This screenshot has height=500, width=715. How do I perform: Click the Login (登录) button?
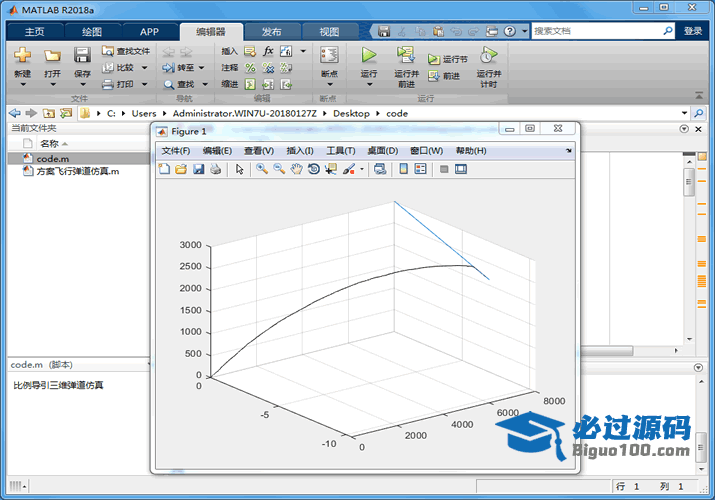[693, 31]
